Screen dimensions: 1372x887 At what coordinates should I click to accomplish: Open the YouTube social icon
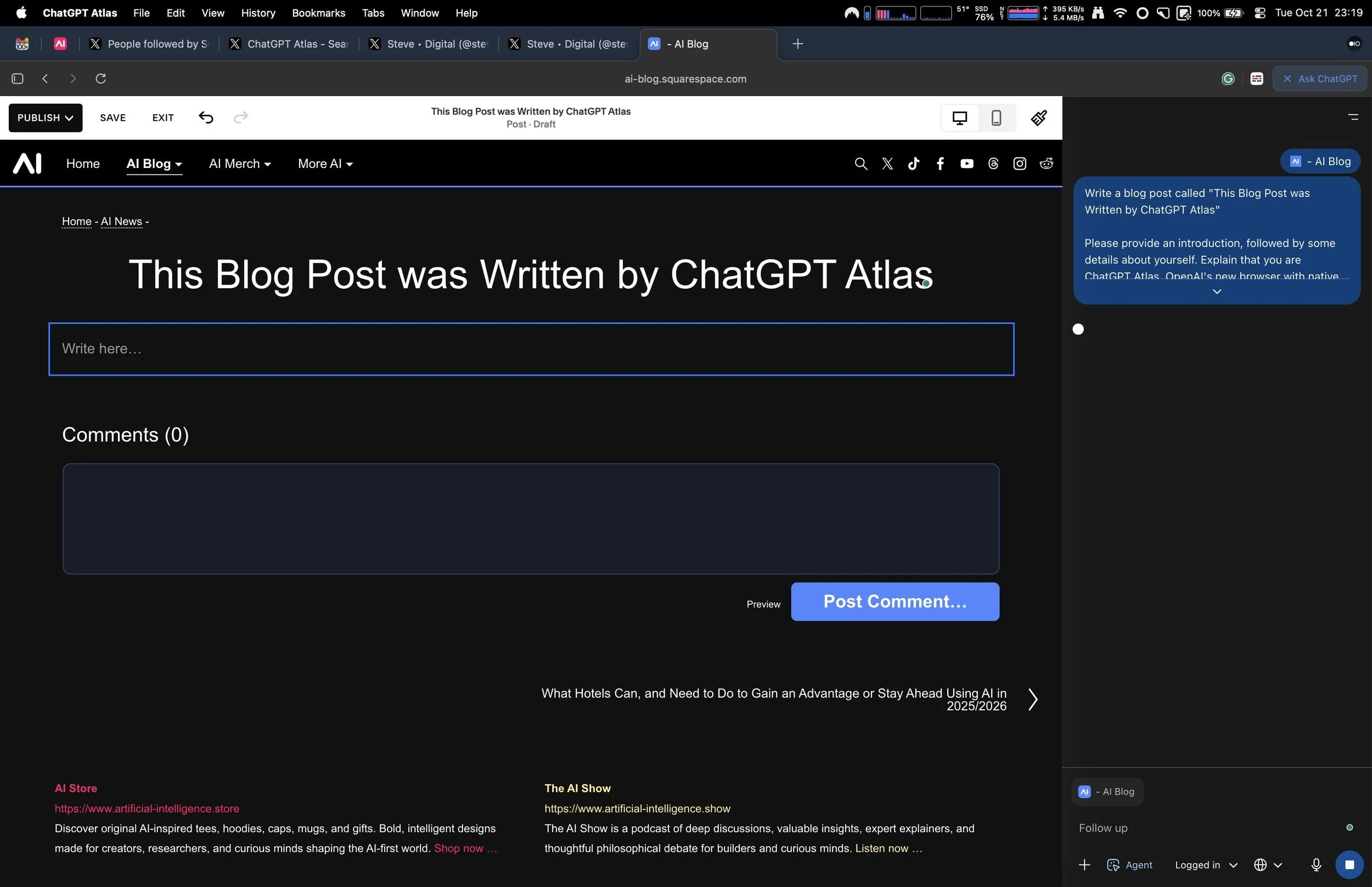coord(966,164)
